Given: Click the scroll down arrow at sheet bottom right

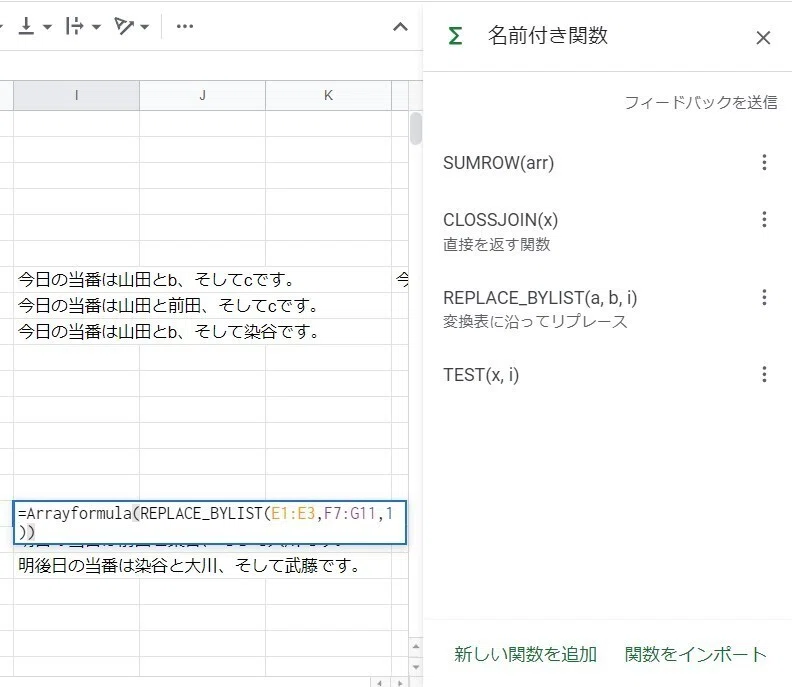Looking at the screenshot, I should click(416, 667).
